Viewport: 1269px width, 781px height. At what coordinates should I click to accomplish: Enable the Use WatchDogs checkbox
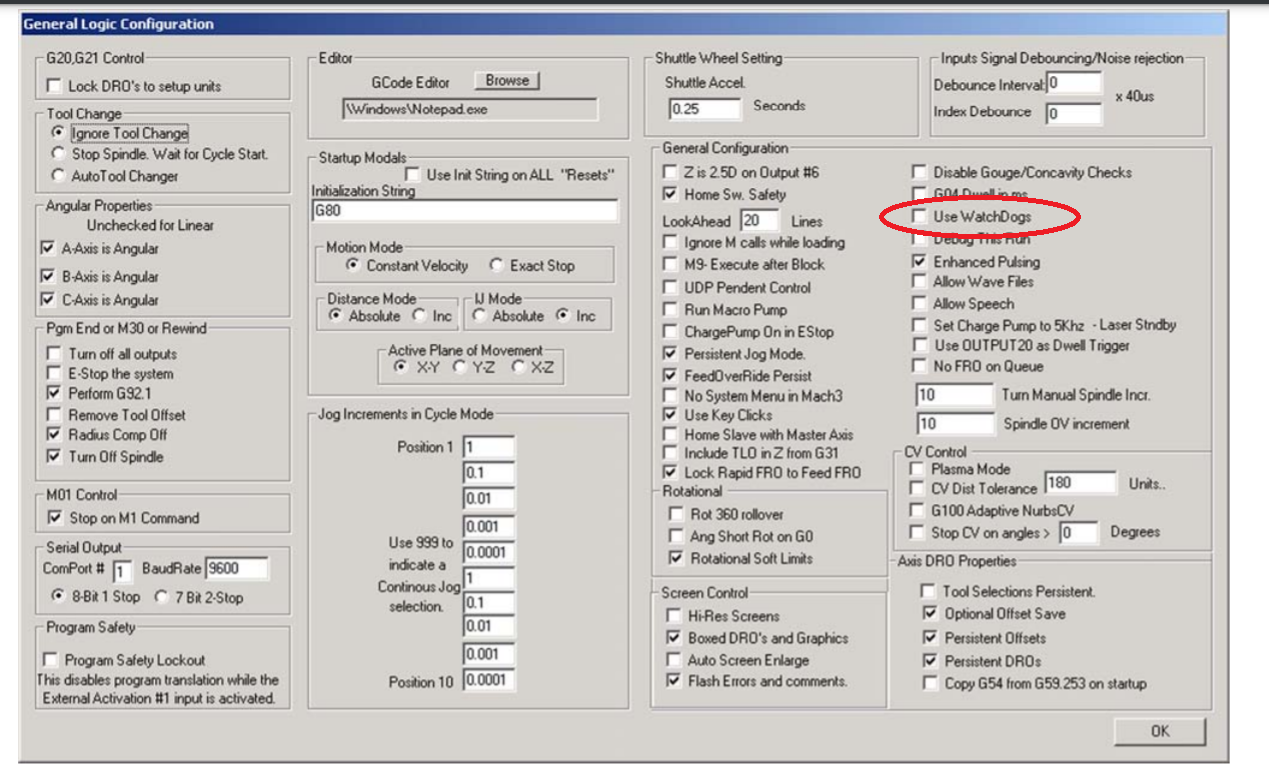[x=919, y=216]
